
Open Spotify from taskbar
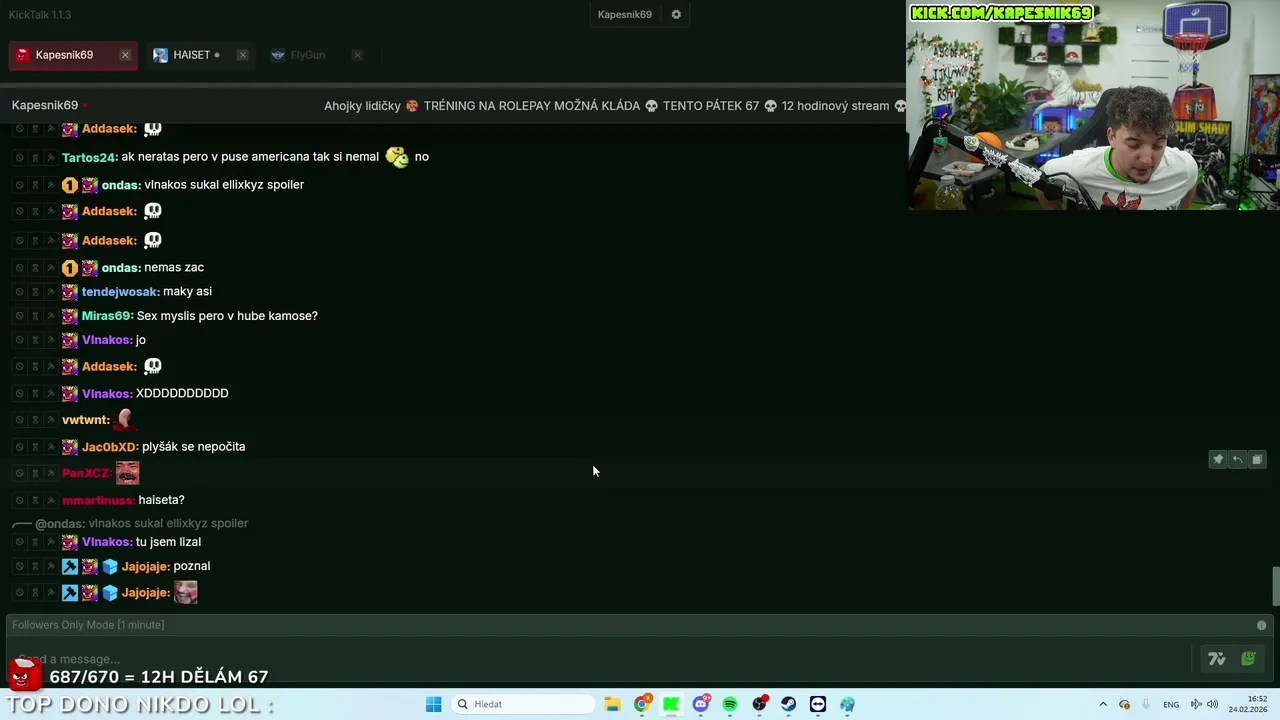point(730,704)
